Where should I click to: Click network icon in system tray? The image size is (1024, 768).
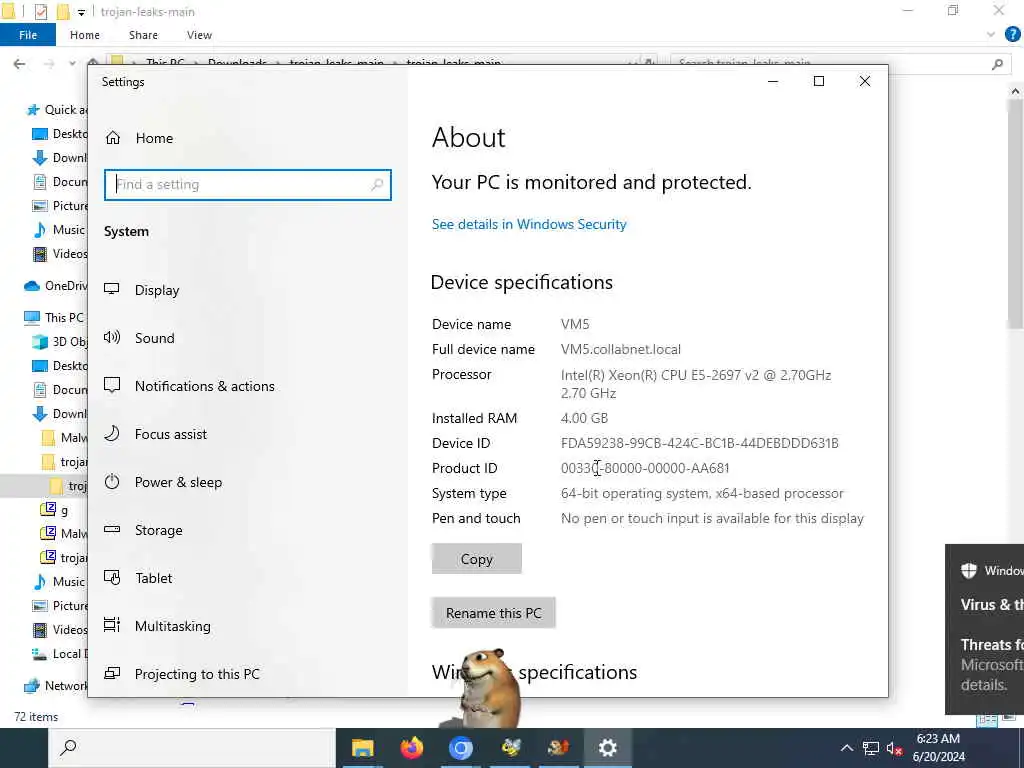pos(871,748)
